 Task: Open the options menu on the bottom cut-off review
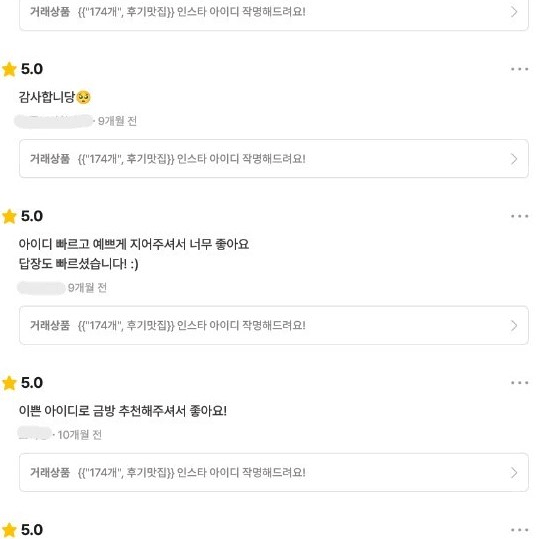[x=519, y=530]
